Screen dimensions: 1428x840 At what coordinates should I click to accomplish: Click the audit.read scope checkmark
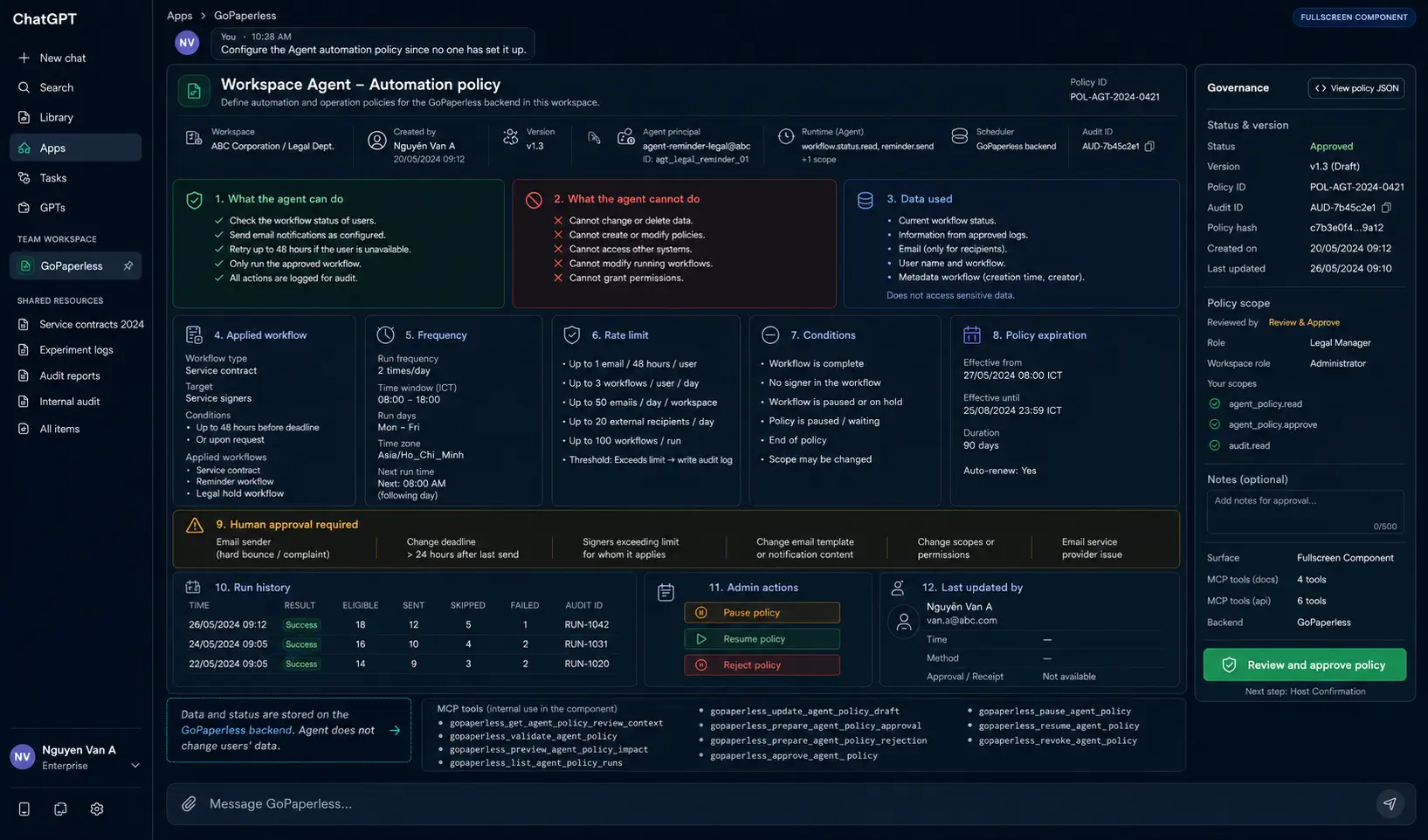coord(1215,445)
